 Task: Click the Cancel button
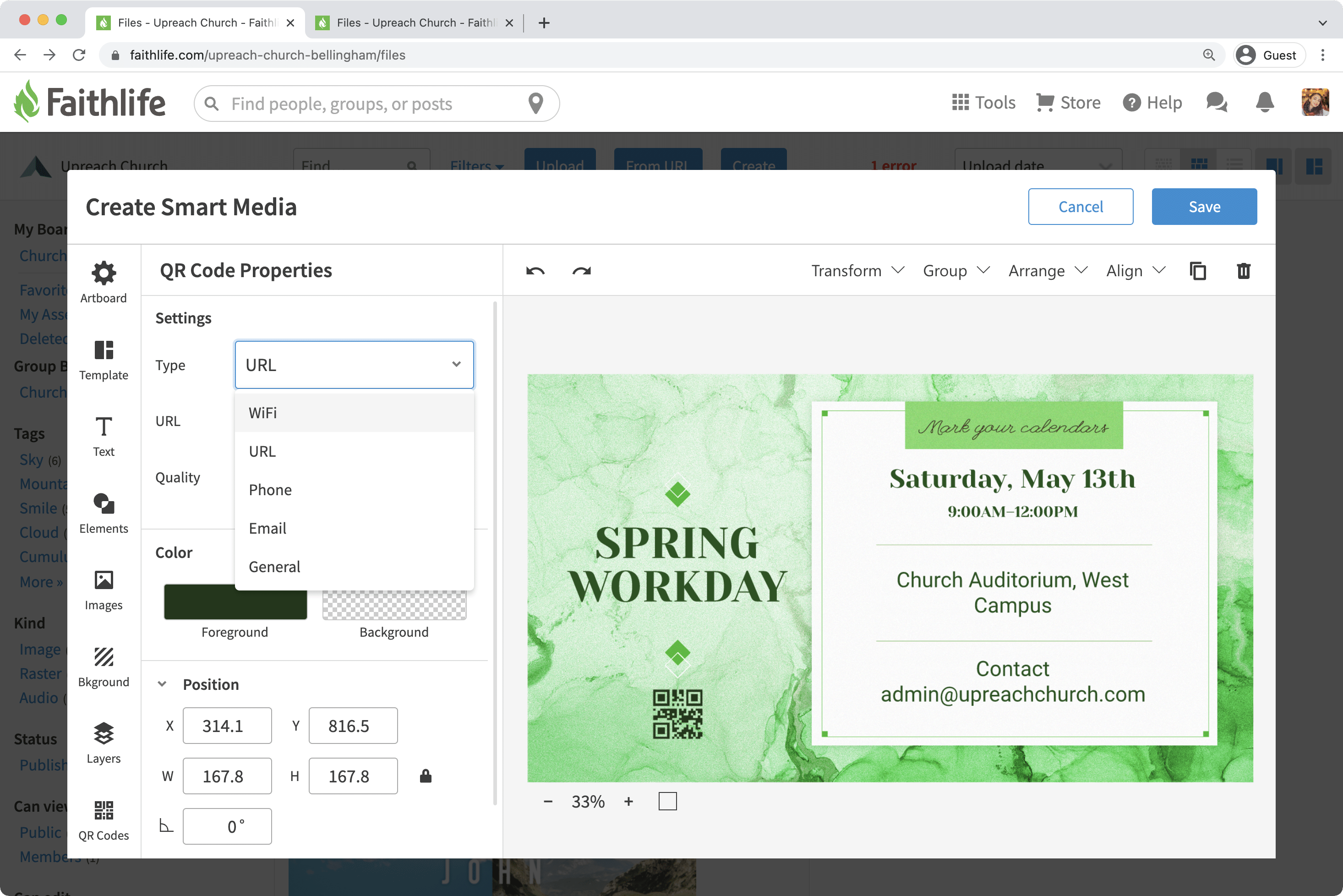click(x=1080, y=206)
